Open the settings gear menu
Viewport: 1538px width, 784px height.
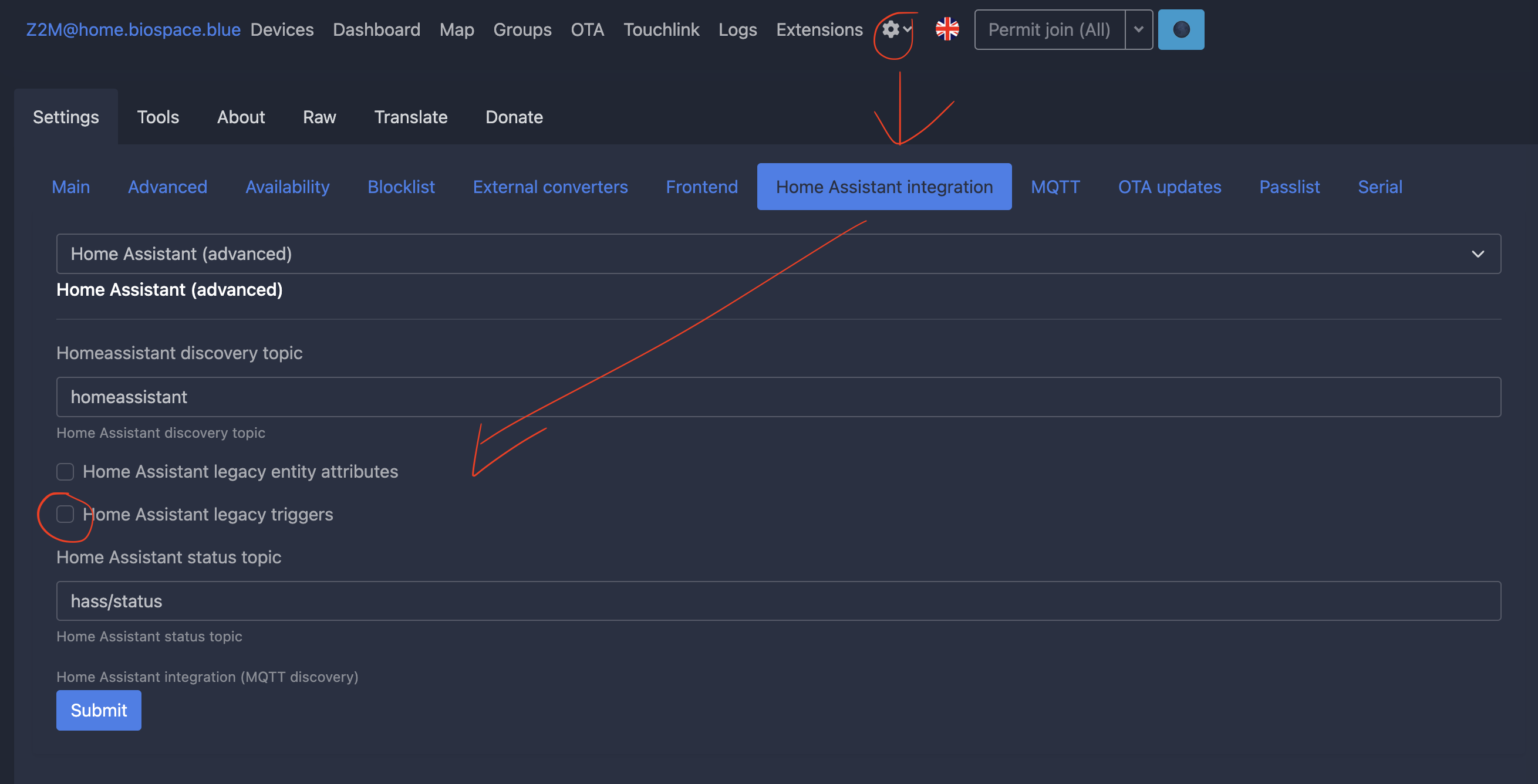(890, 29)
